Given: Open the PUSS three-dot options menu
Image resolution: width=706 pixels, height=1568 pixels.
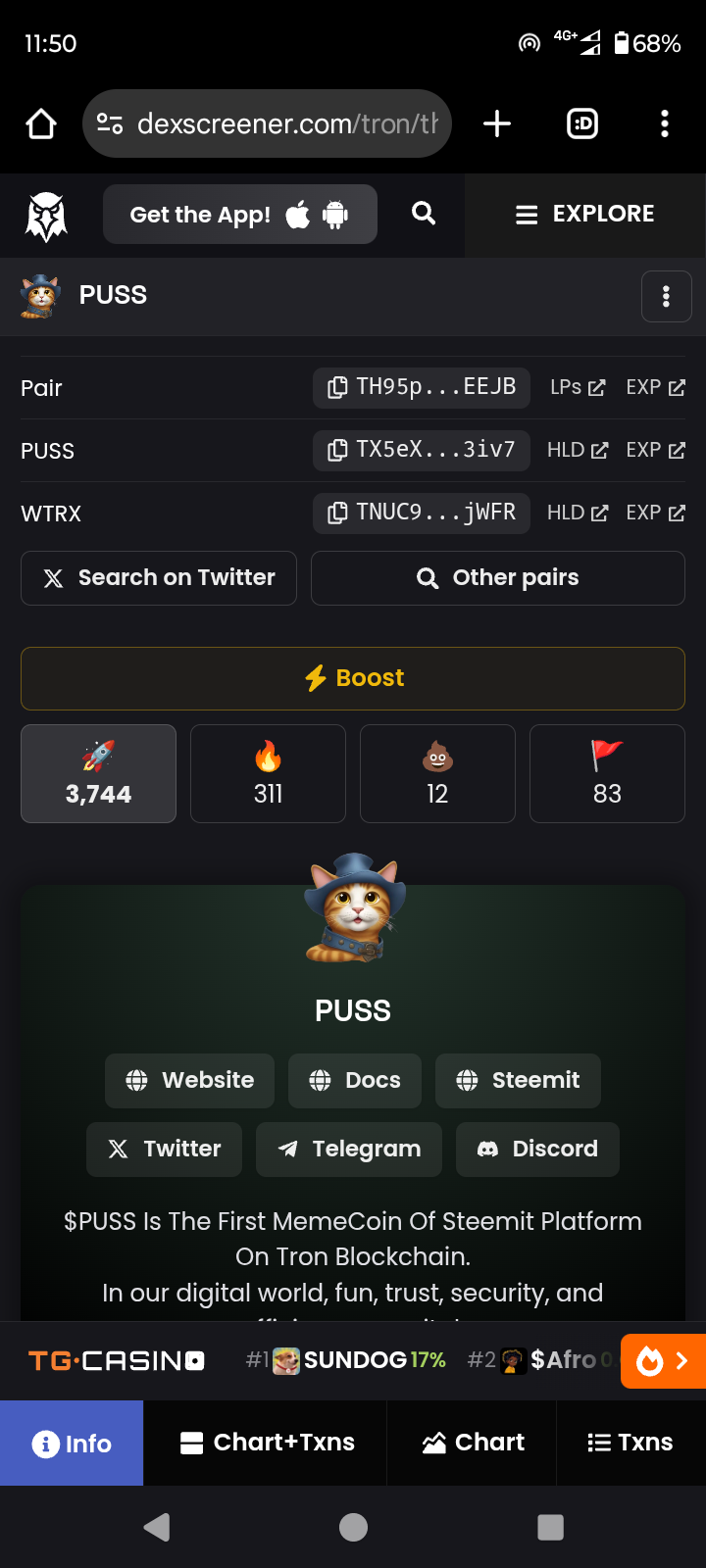Looking at the screenshot, I should (666, 296).
